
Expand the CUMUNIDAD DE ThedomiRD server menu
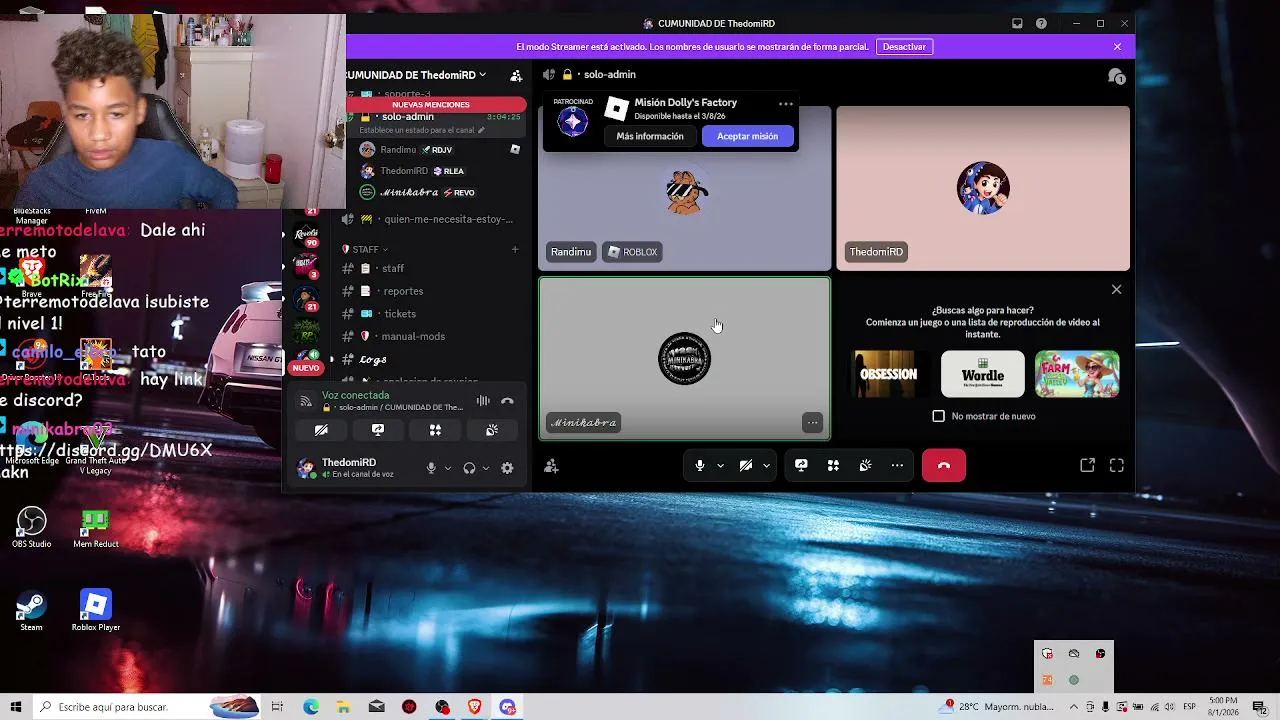tap(416, 75)
